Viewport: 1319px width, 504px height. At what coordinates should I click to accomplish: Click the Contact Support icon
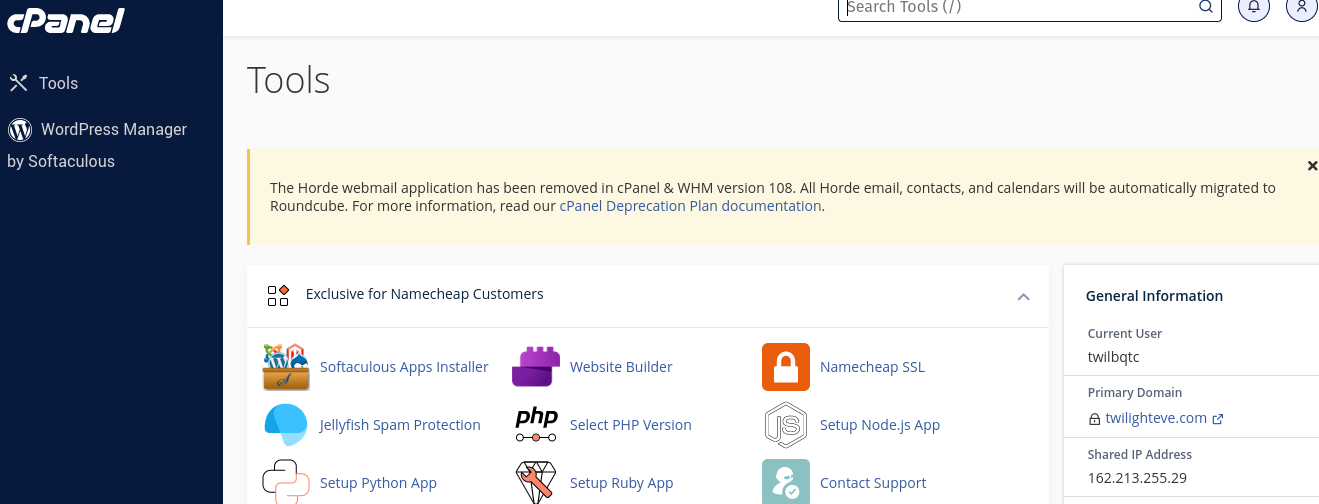(x=786, y=483)
